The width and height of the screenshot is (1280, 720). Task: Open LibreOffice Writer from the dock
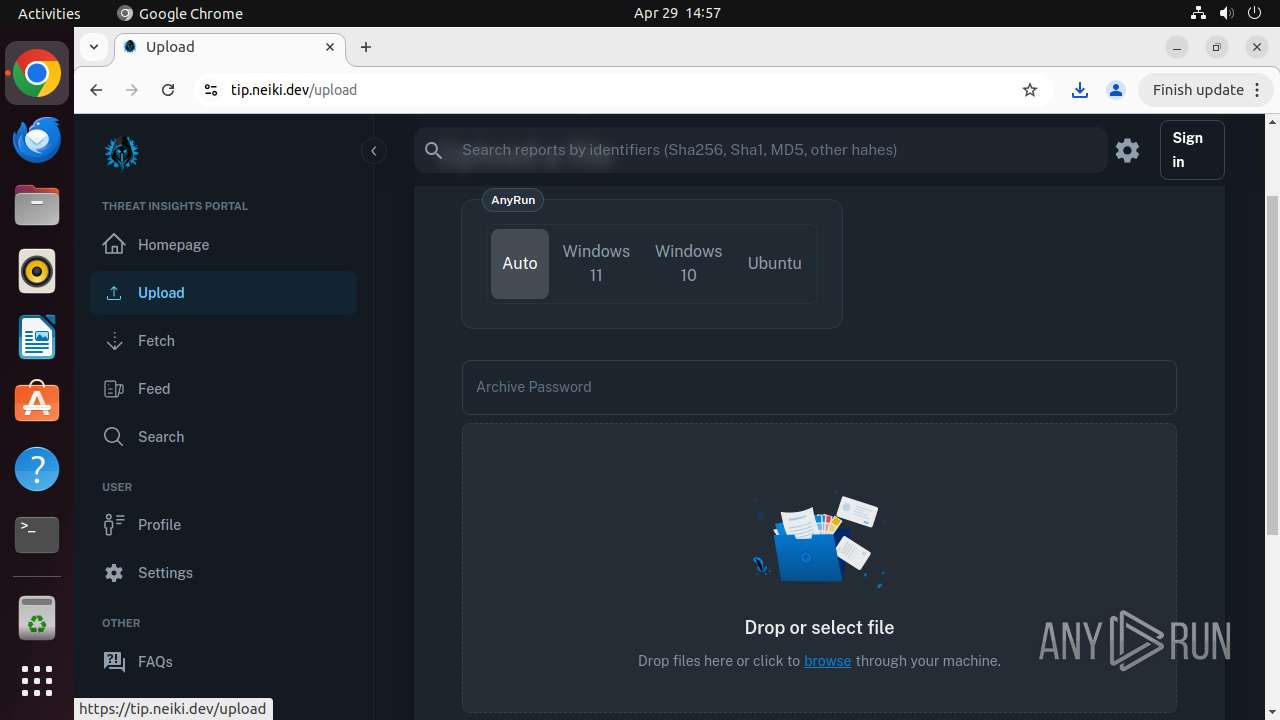[x=37, y=338]
